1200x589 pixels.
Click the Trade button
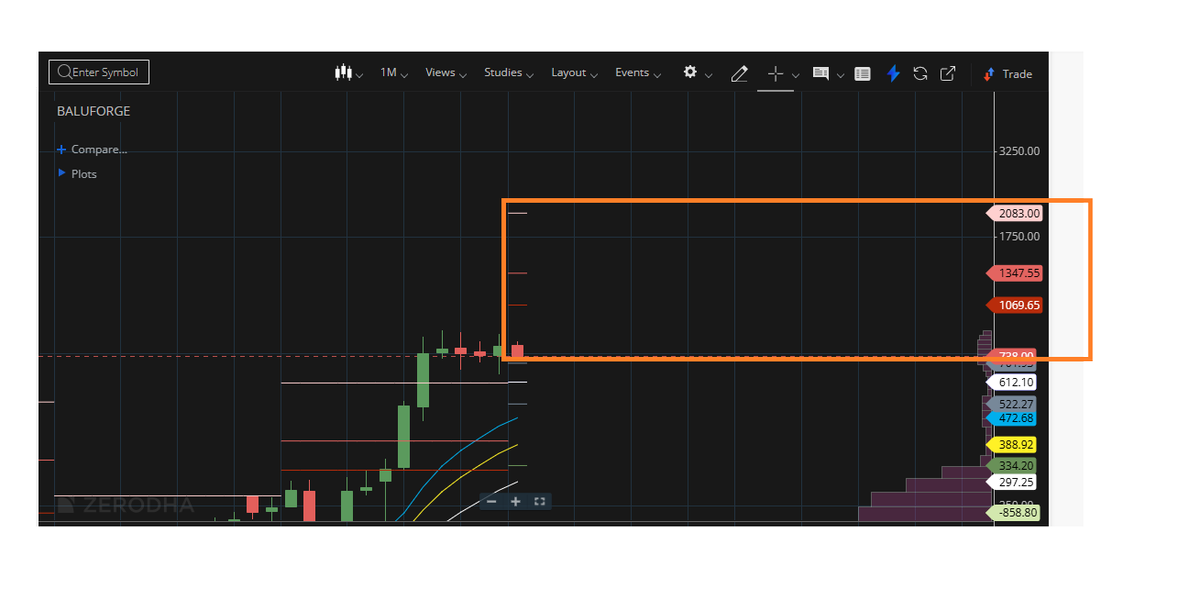pos(1008,73)
